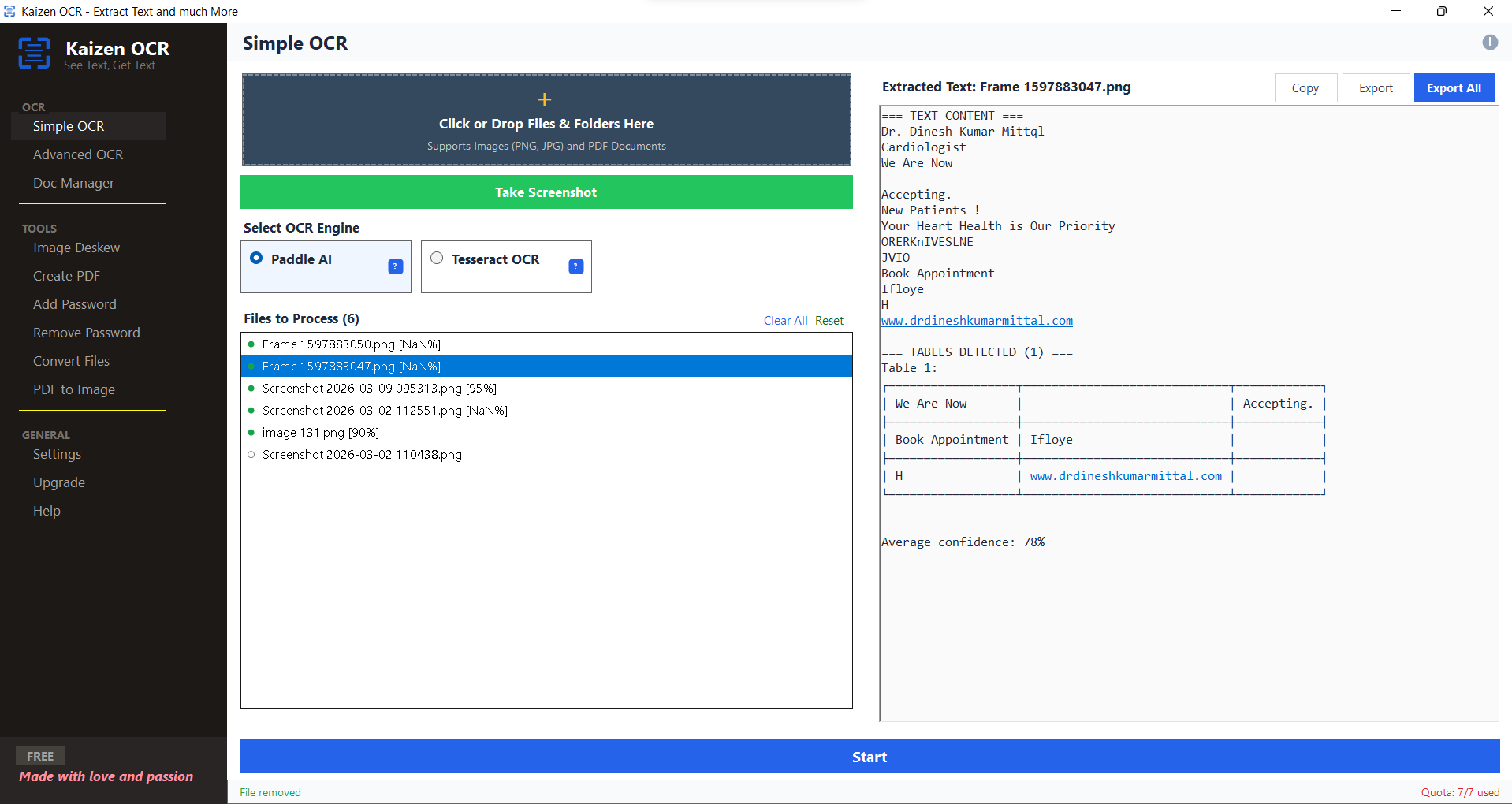Select the Tesseract OCR radio button
The width and height of the screenshot is (1512, 804).
pos(436,258)
